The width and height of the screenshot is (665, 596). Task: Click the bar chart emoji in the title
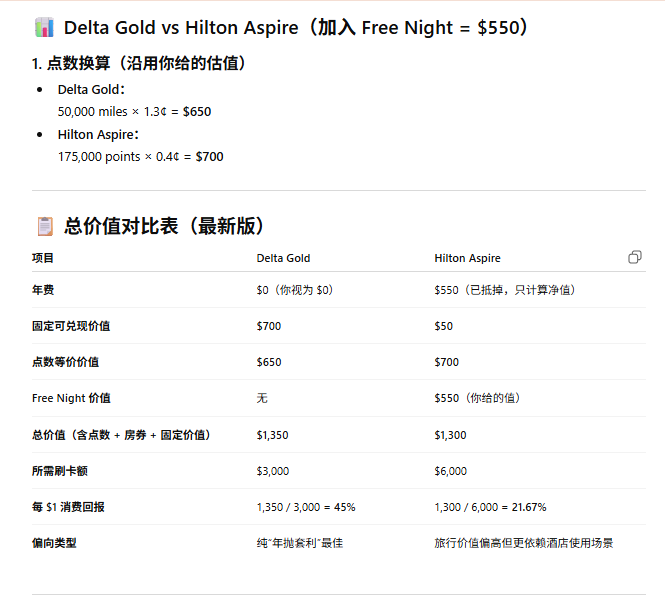click(x=43, y=28)
